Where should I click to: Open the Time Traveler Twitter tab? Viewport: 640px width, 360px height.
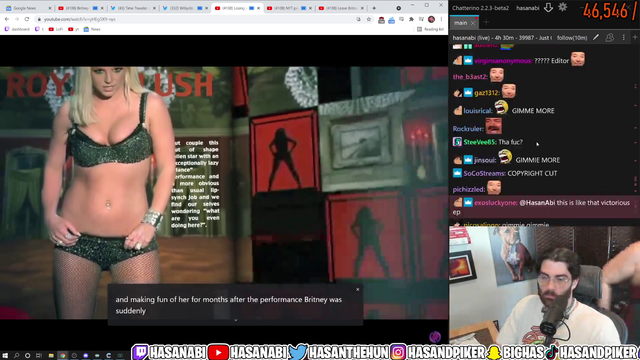coord(133,8)
